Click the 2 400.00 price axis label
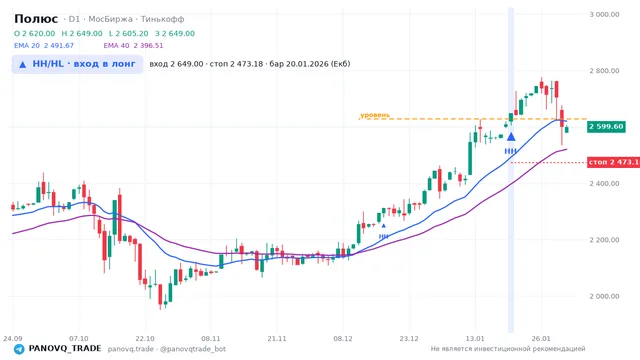Screen dimensions: 640x360 point(604,183)
